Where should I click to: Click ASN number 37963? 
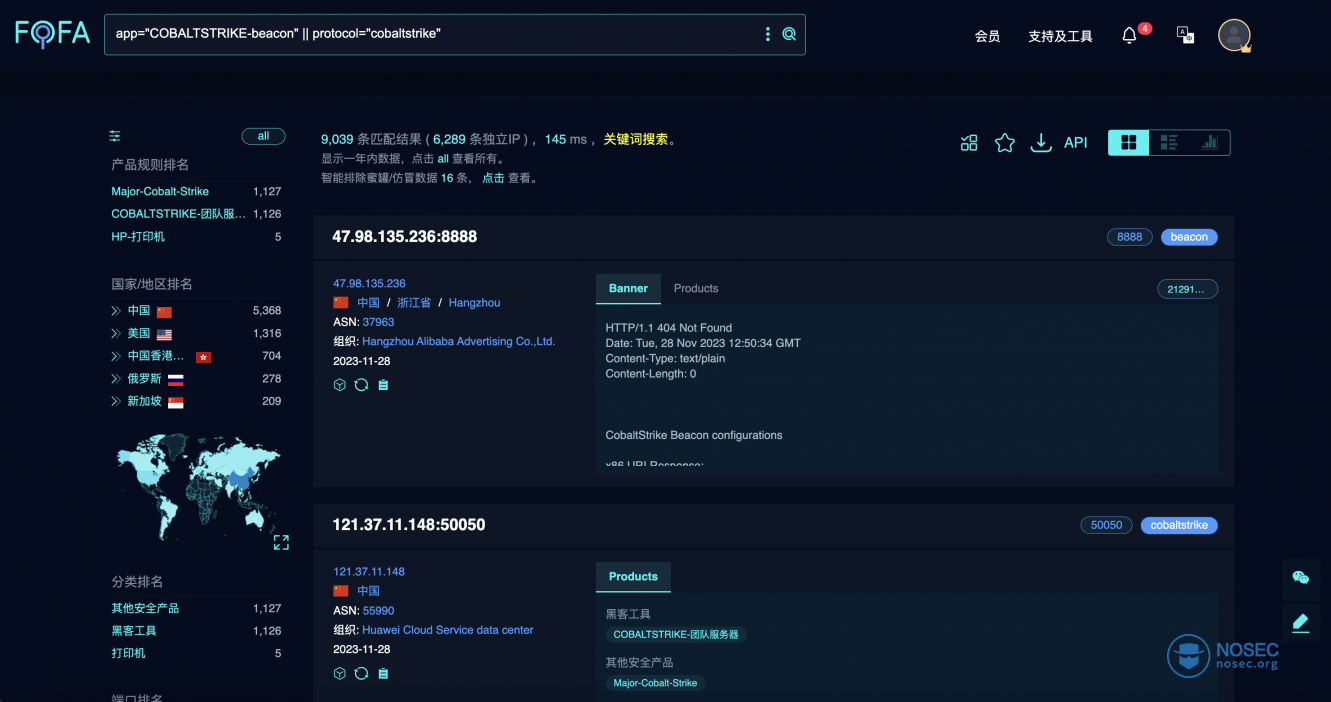(379, 322)
